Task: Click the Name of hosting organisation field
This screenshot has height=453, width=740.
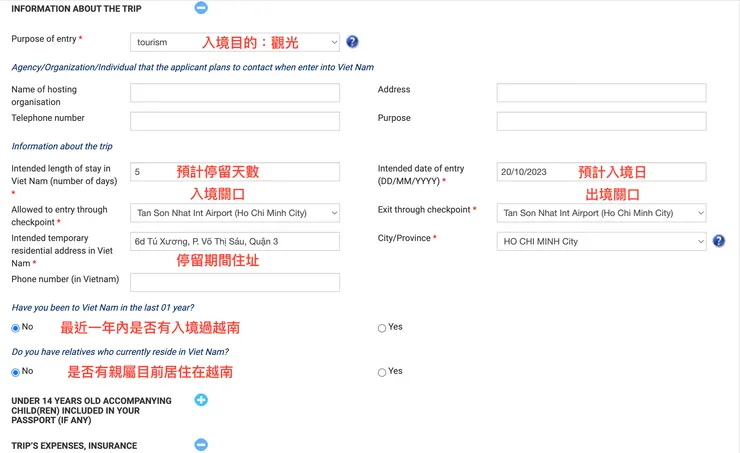Action: [x=235, y=93]
